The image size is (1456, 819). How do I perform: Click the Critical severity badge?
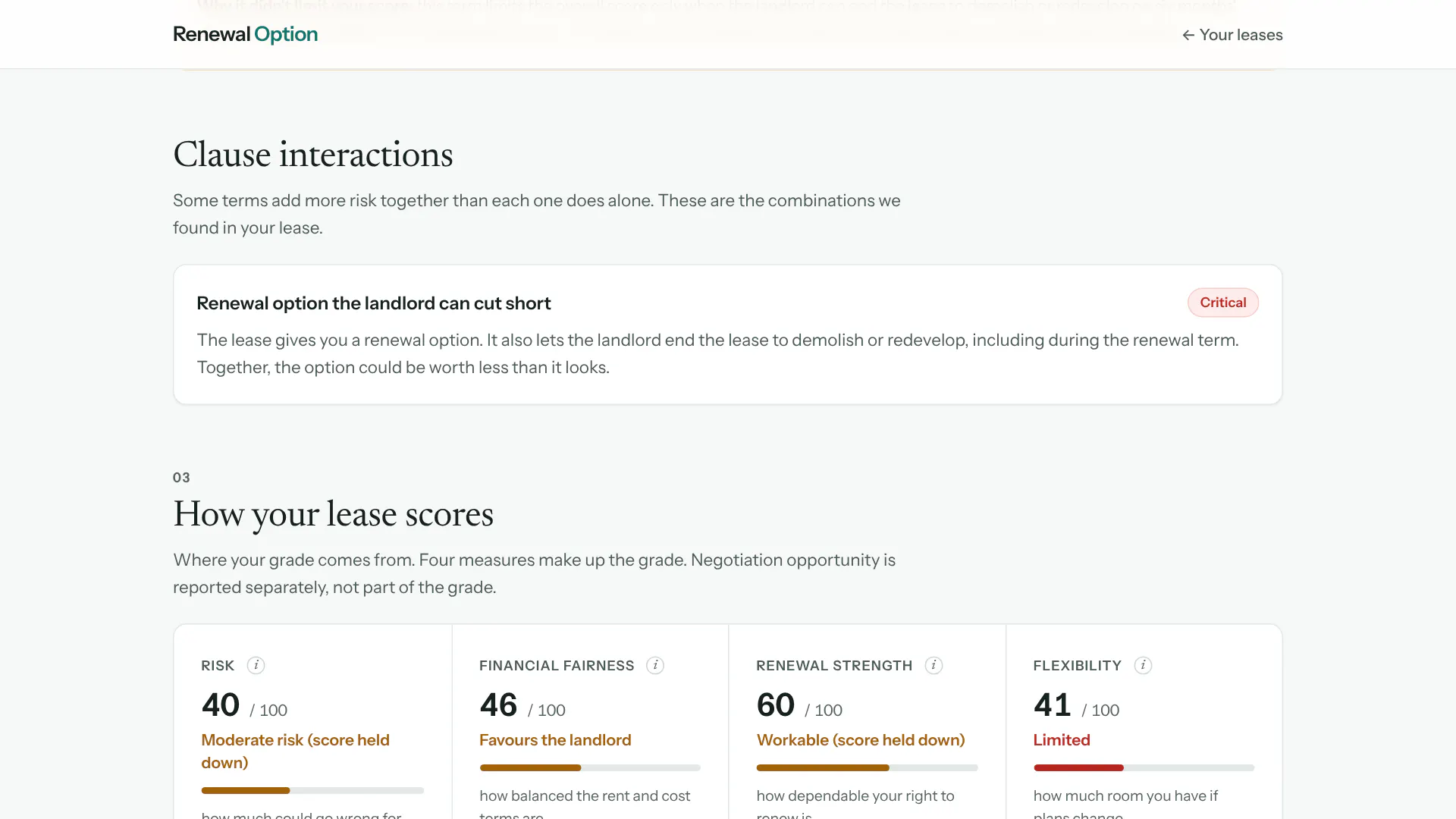pyautogui.click(x=1222, y=303)
